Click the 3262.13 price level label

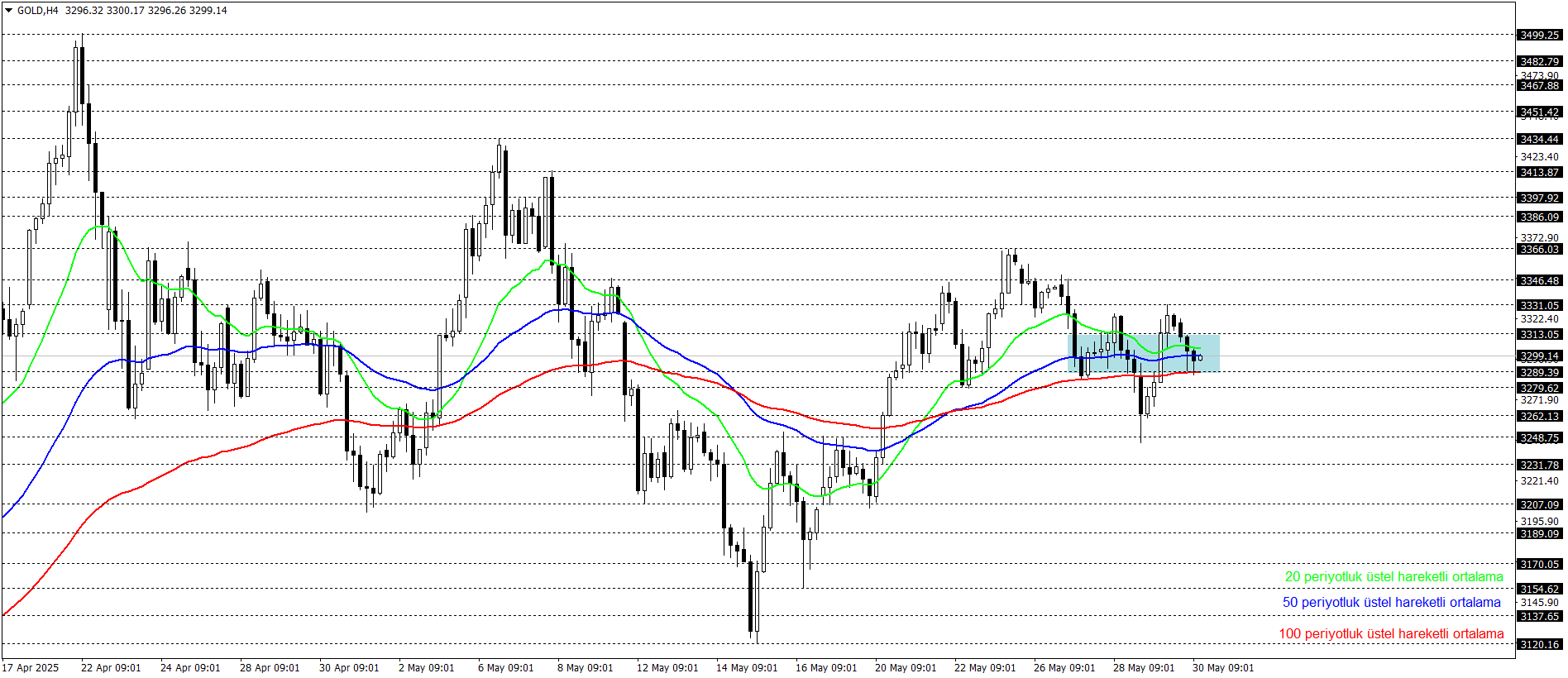click(x=1539, y=417)
